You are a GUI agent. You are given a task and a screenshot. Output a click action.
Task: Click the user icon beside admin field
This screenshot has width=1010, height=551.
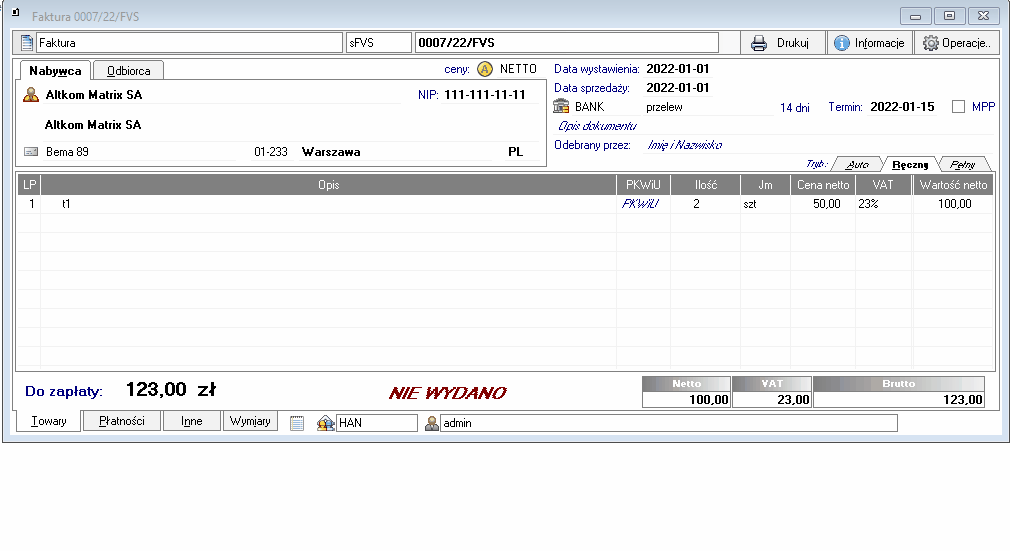pos(432,423)
